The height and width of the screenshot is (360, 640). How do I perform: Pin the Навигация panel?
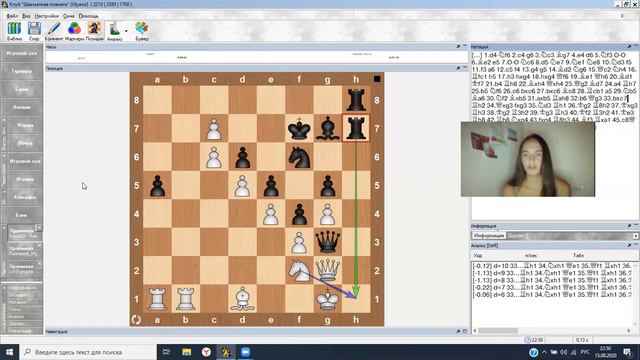(x=458, y=331)
